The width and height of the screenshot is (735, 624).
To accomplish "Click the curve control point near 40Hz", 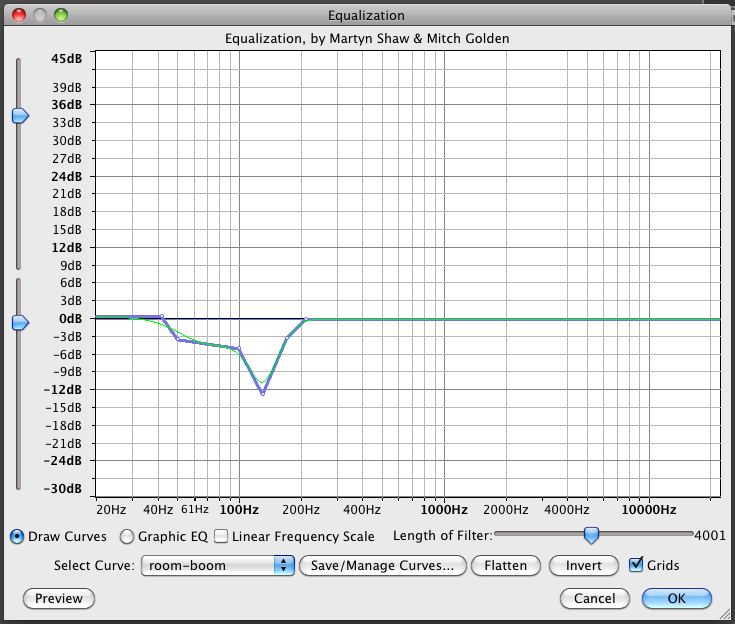I will (x=162, y=316).
